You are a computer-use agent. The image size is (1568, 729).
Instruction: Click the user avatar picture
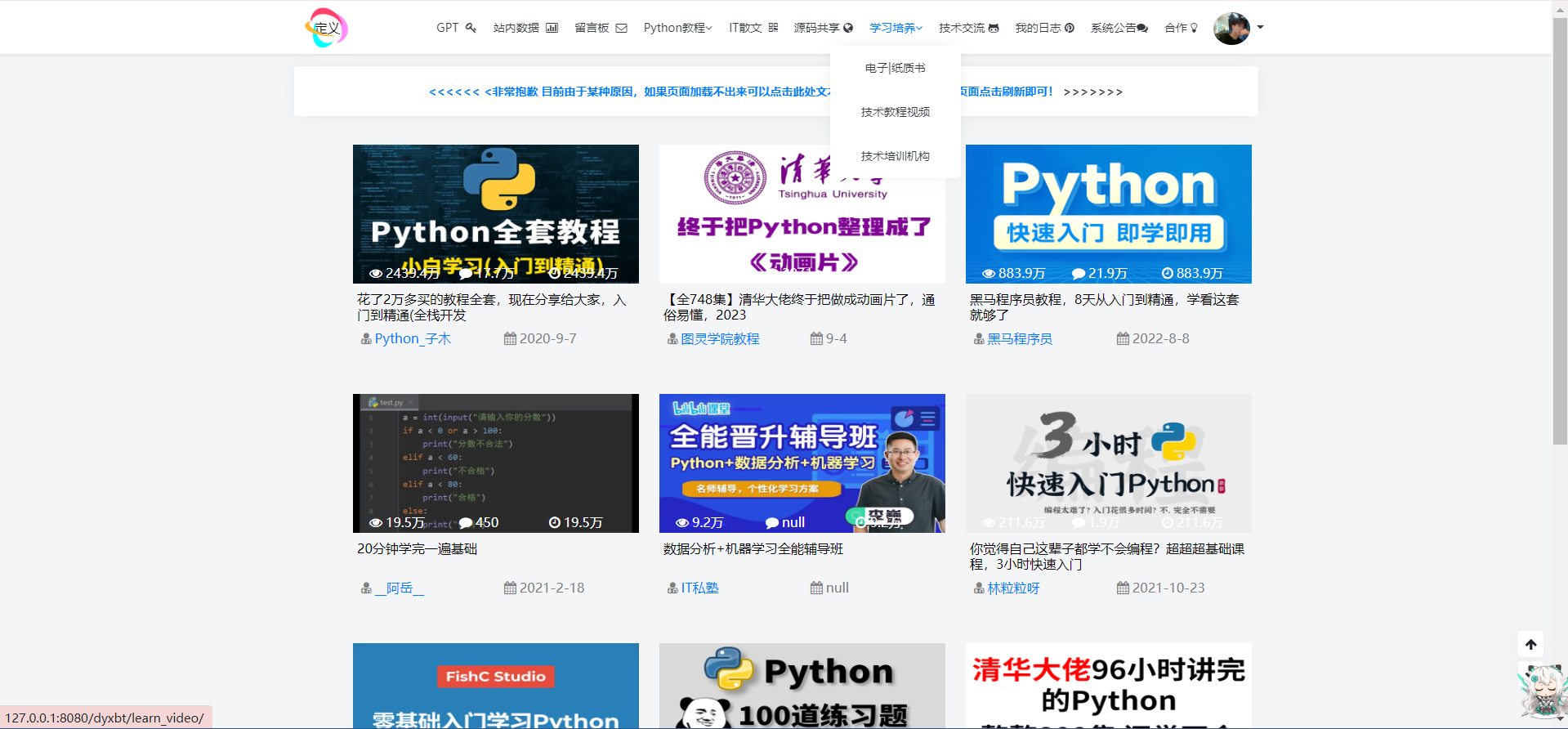(x=1232, y=29)
